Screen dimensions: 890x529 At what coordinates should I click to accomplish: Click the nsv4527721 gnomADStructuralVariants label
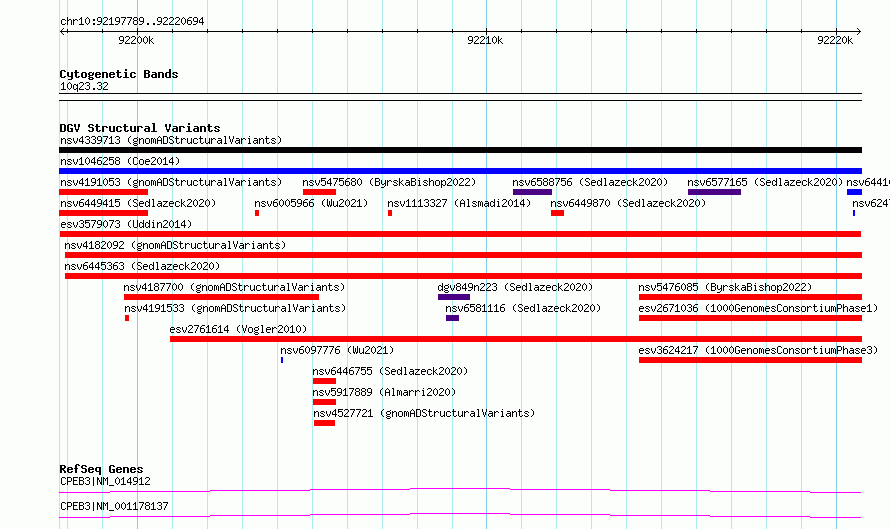pyautogui.click(x=424, y=413)
